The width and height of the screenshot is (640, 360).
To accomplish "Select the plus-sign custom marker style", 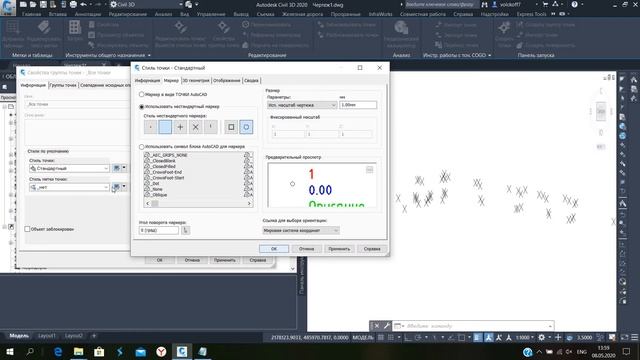I will [x=180, y=127].
